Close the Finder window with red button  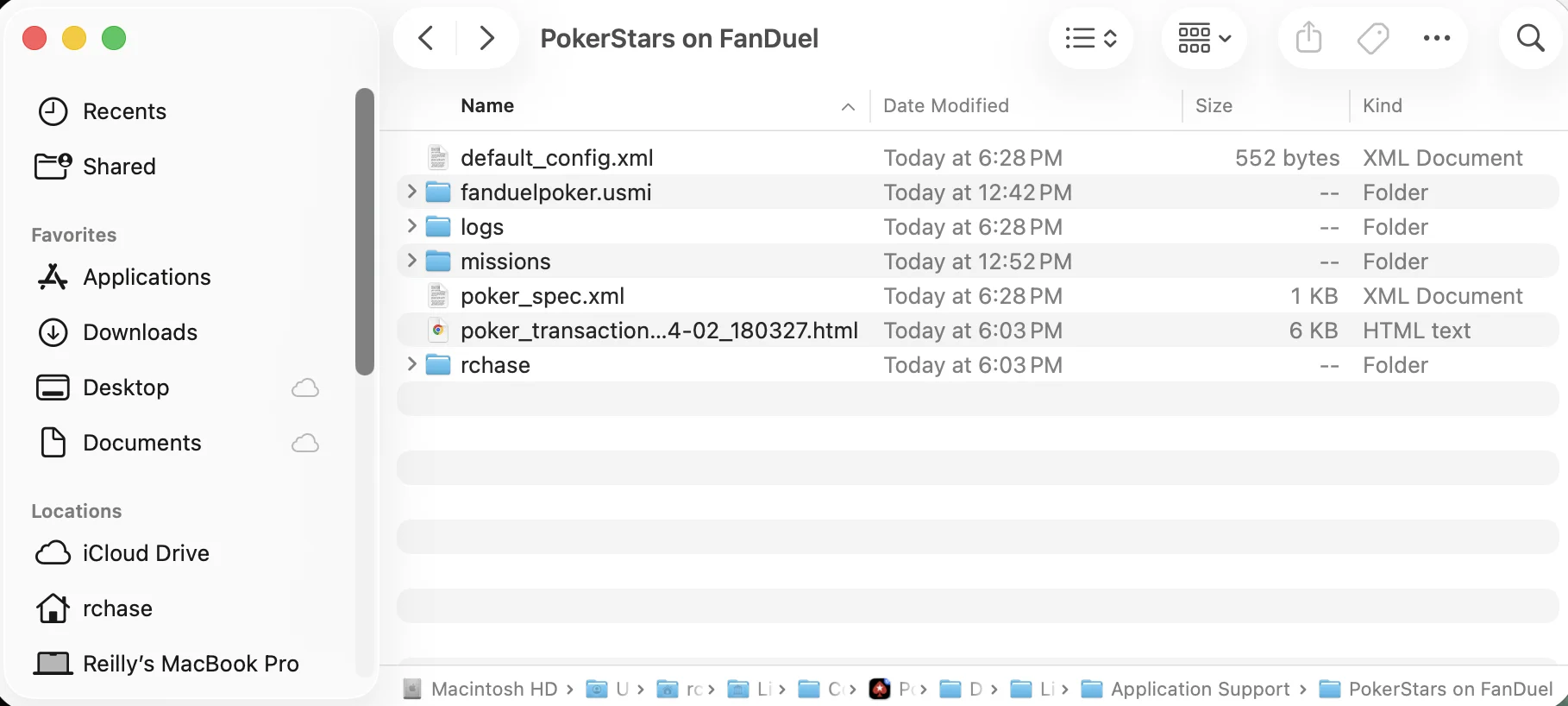[34, 38]
